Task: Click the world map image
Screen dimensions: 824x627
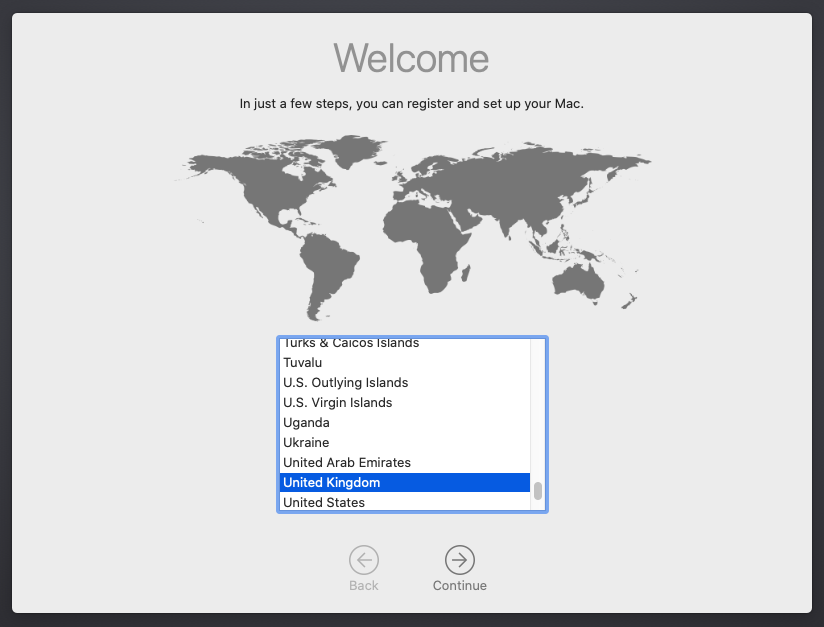Action: pyautogui.click(x=413, y=228)
